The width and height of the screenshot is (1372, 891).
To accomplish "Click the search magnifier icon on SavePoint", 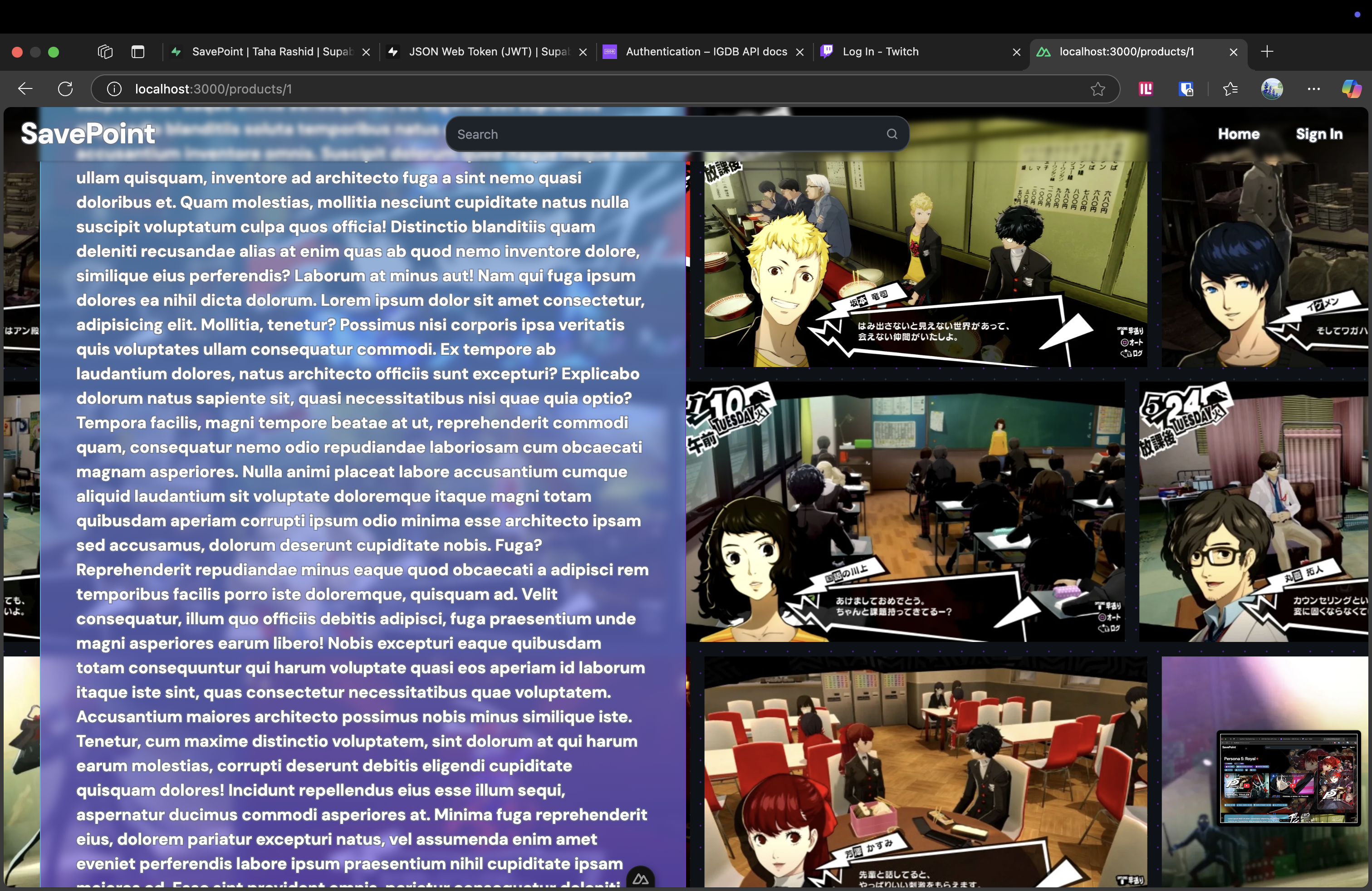I will pyautogui.click(x=891, y=134).
